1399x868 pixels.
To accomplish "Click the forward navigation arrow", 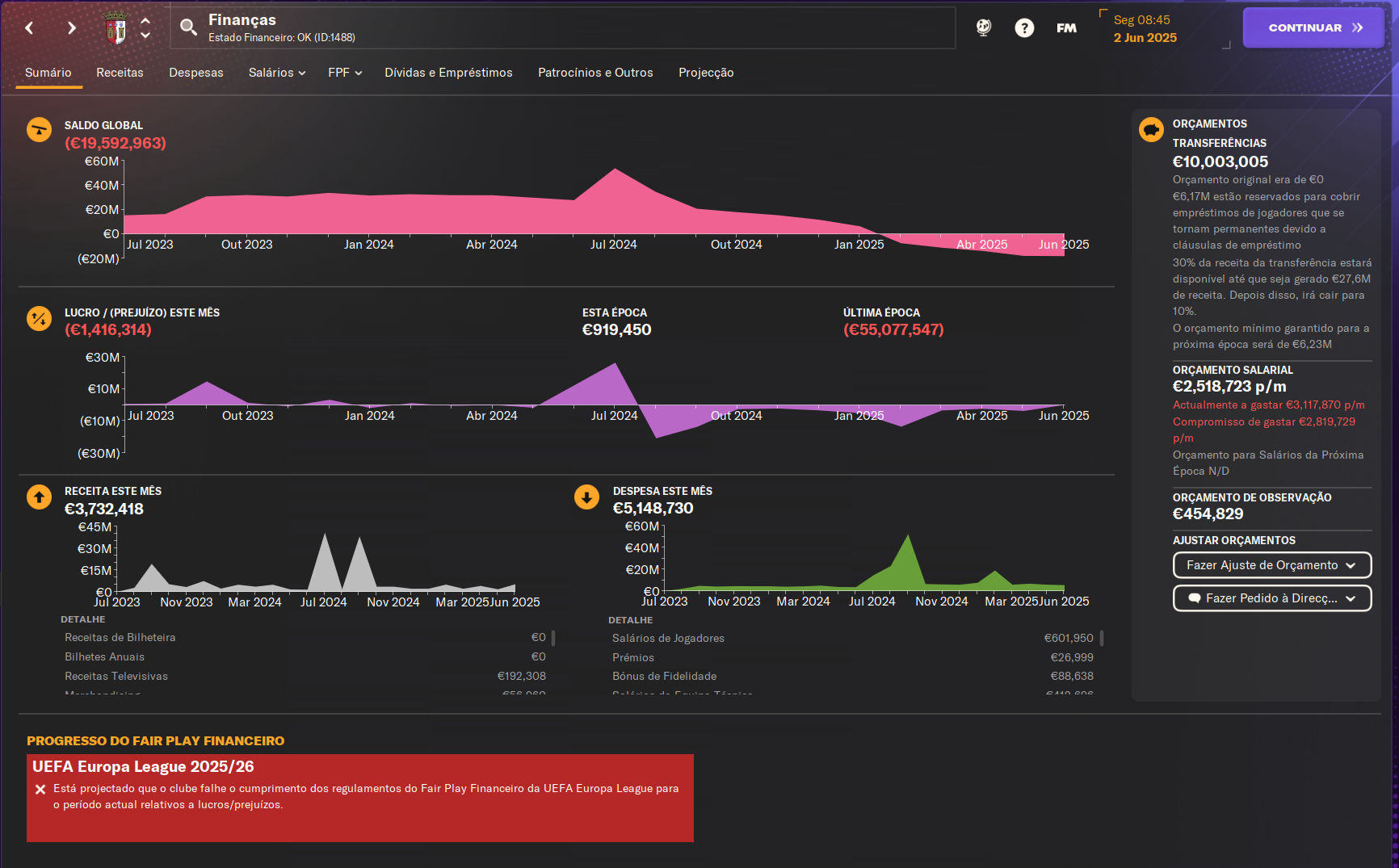I will [x=72, y=28].
